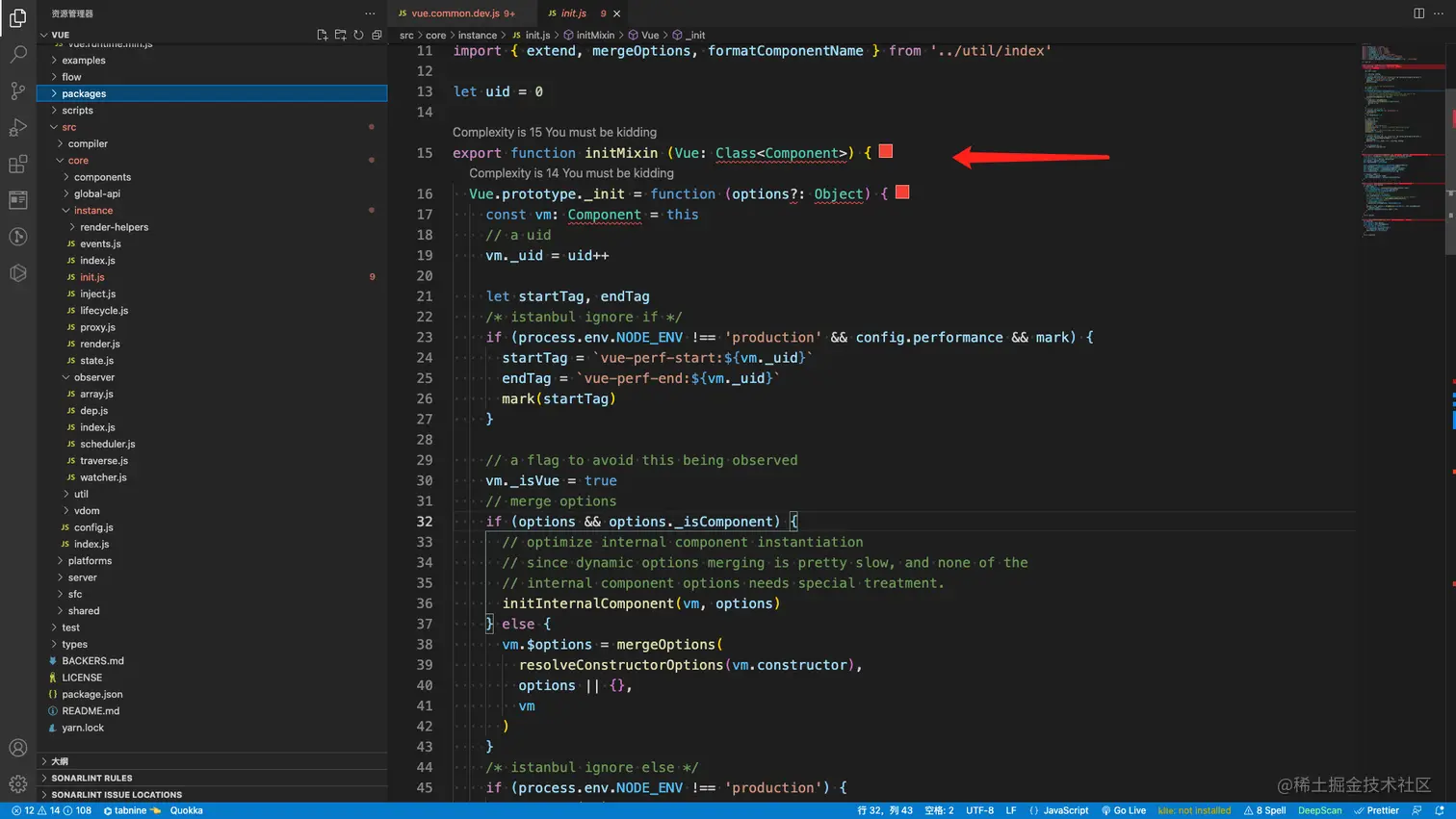This screenshot has width=1456, height=819.
Task: Open the Explorer view in activity bar
Action: point(17,17)
